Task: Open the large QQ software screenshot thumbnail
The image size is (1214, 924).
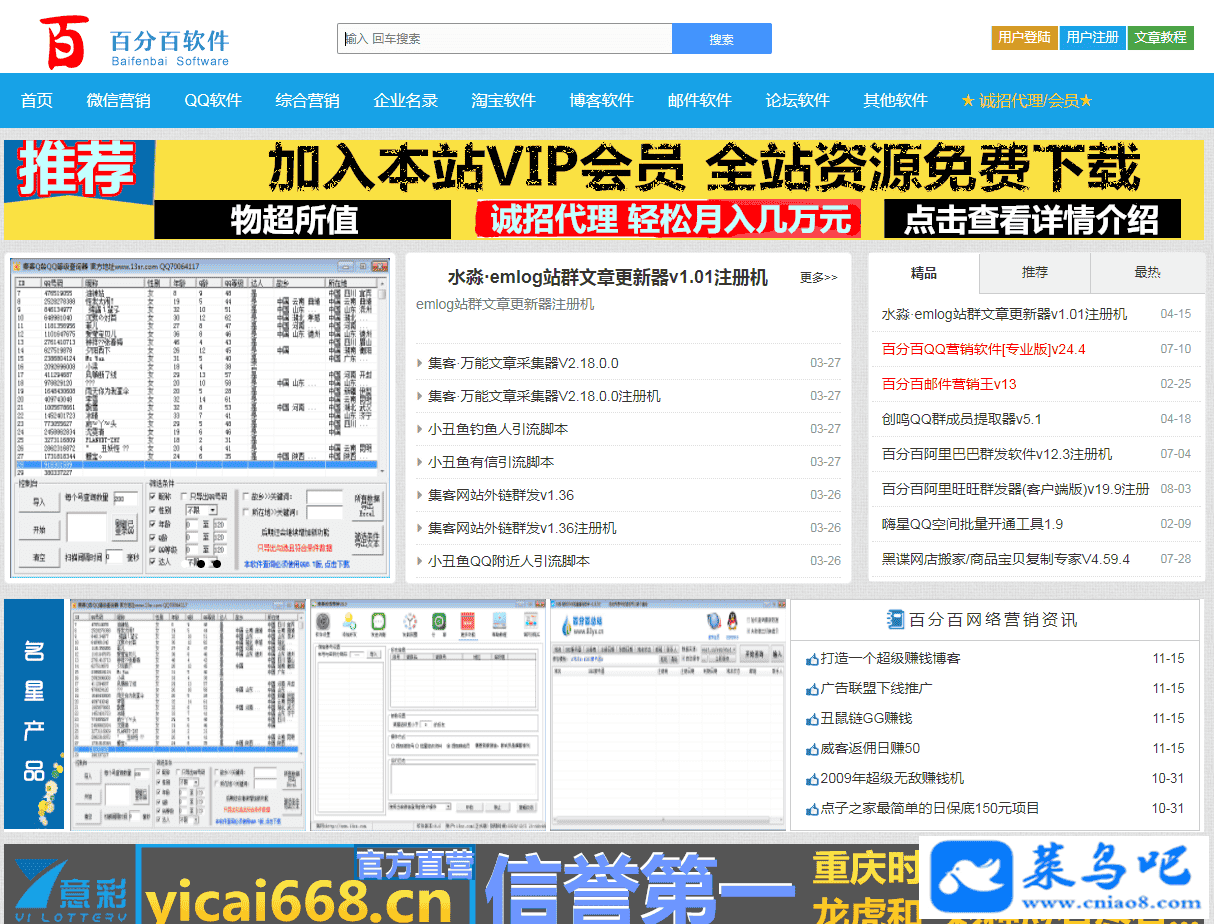Action: point(200,418)
